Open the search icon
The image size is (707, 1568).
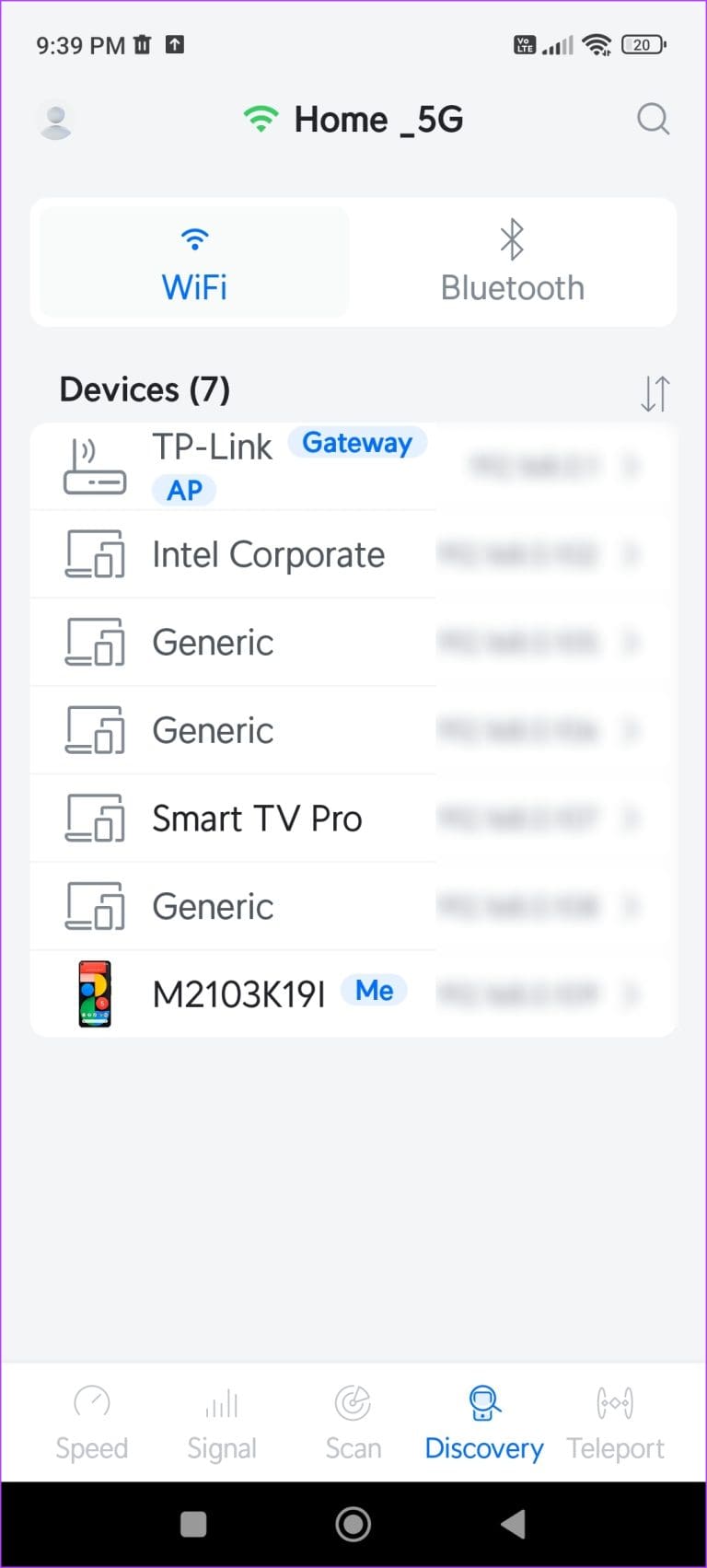(653, 119)
